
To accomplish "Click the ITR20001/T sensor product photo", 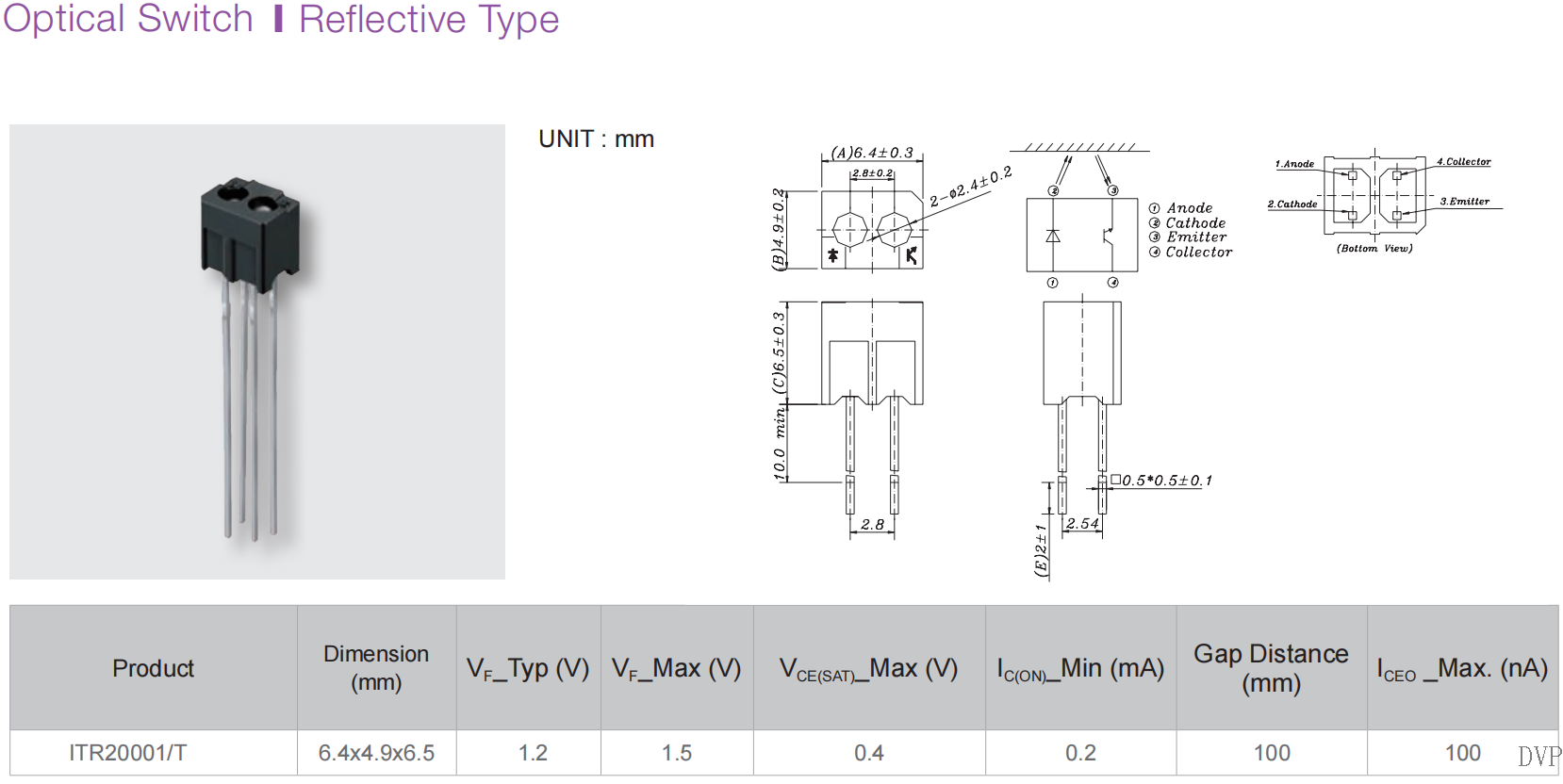I will (257, 351).
